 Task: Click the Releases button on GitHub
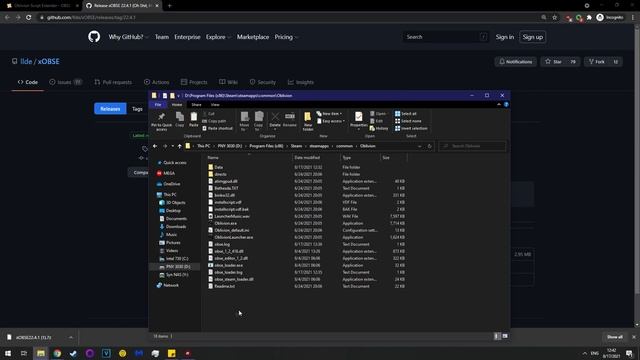coord(110,109)
